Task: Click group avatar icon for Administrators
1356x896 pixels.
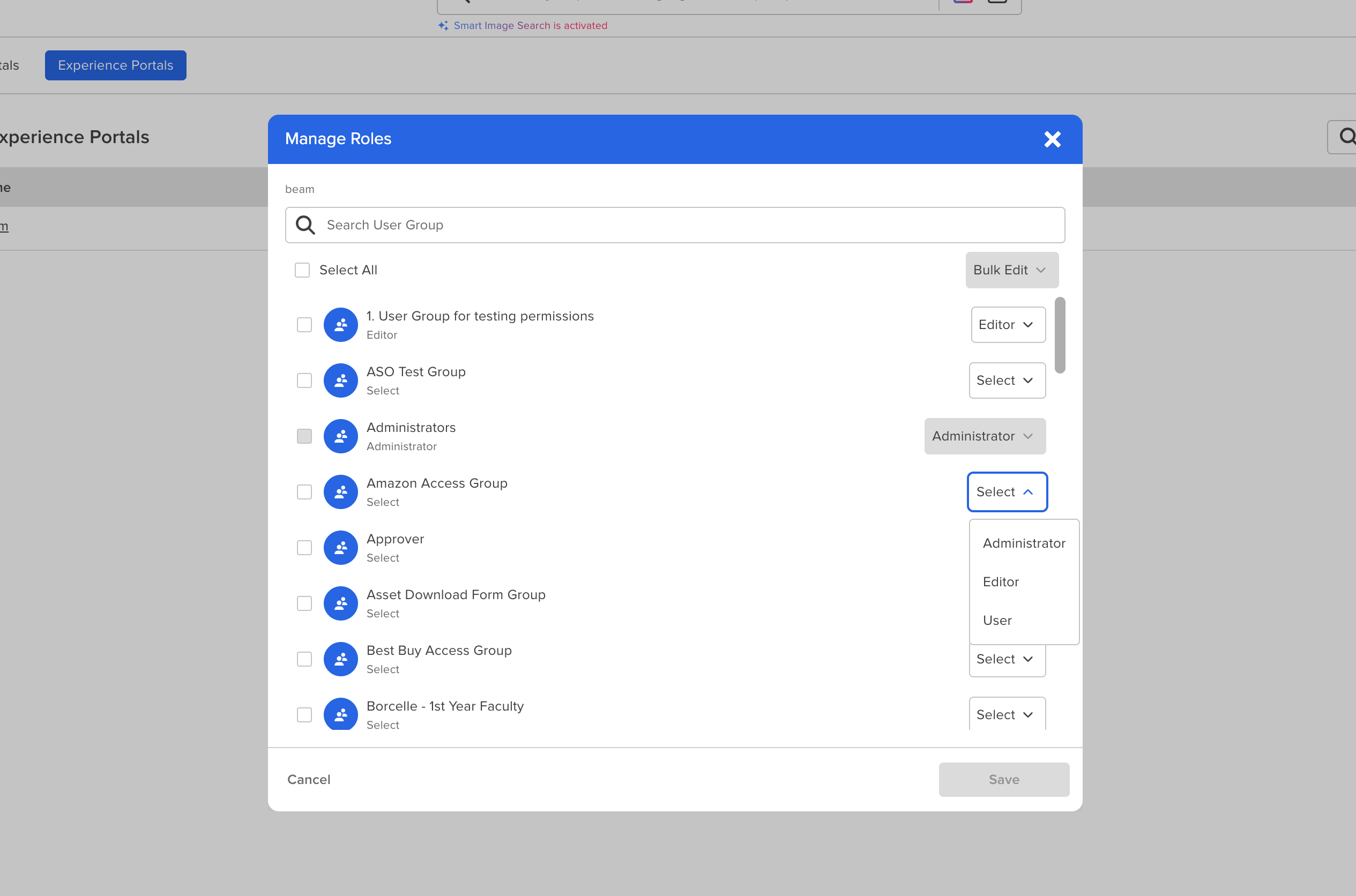Action: click(x=340, y=437)
